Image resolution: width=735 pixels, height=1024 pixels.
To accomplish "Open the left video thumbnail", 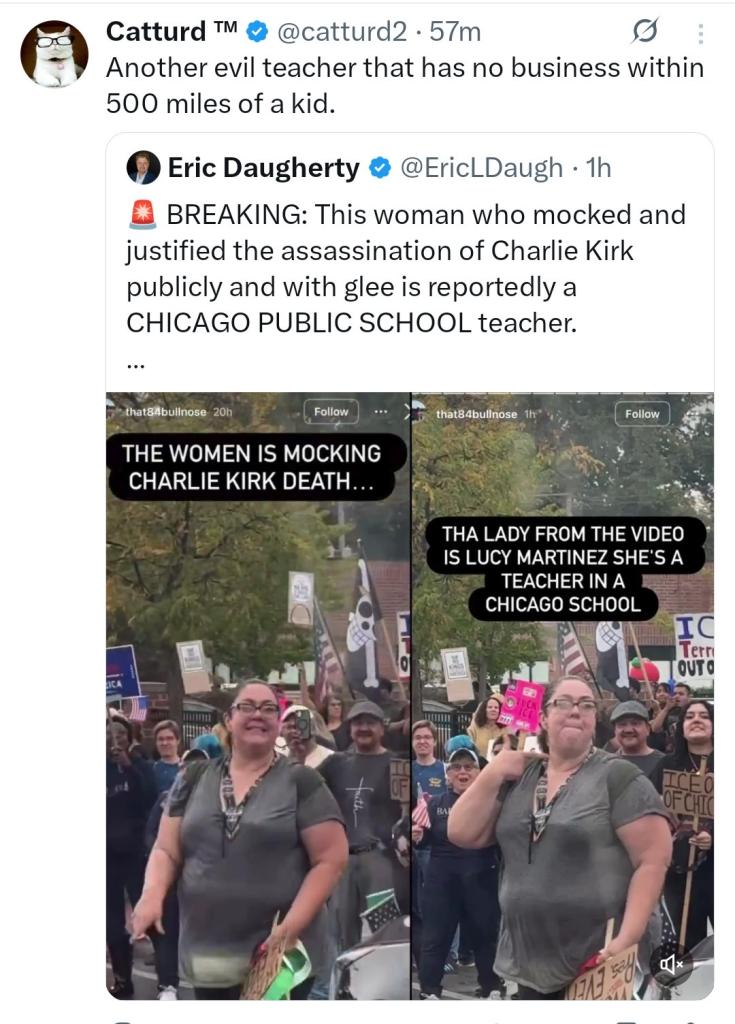I will [258, 696].
